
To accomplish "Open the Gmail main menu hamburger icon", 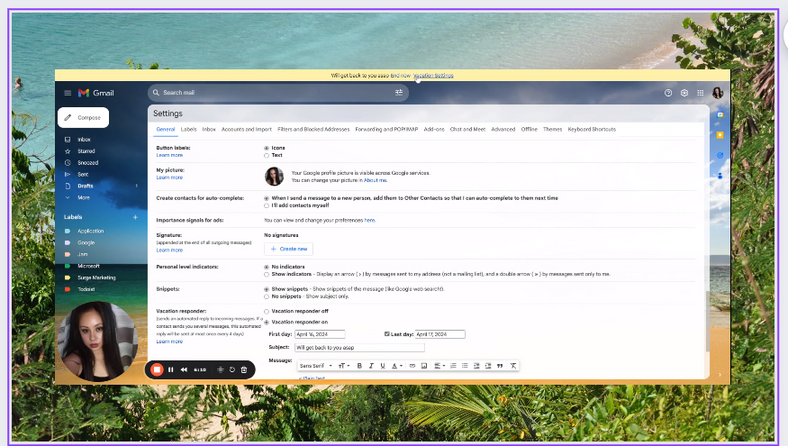I will tap(67, 93).
